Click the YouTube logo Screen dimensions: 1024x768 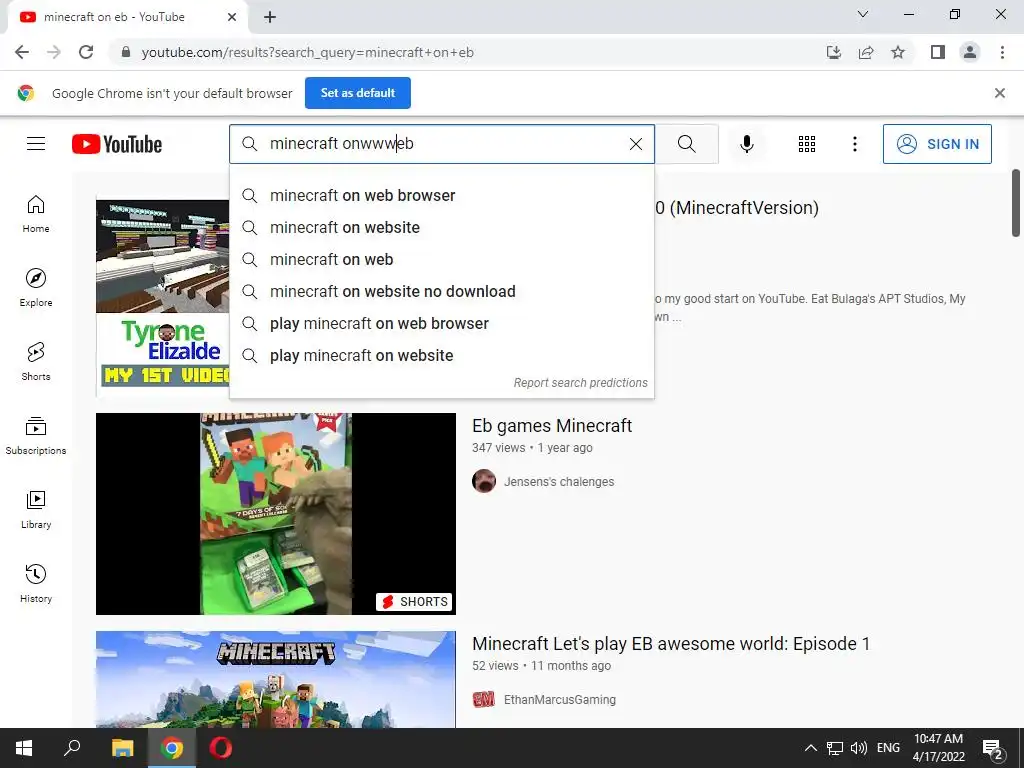pyautogui.click(x=117, y=144)
